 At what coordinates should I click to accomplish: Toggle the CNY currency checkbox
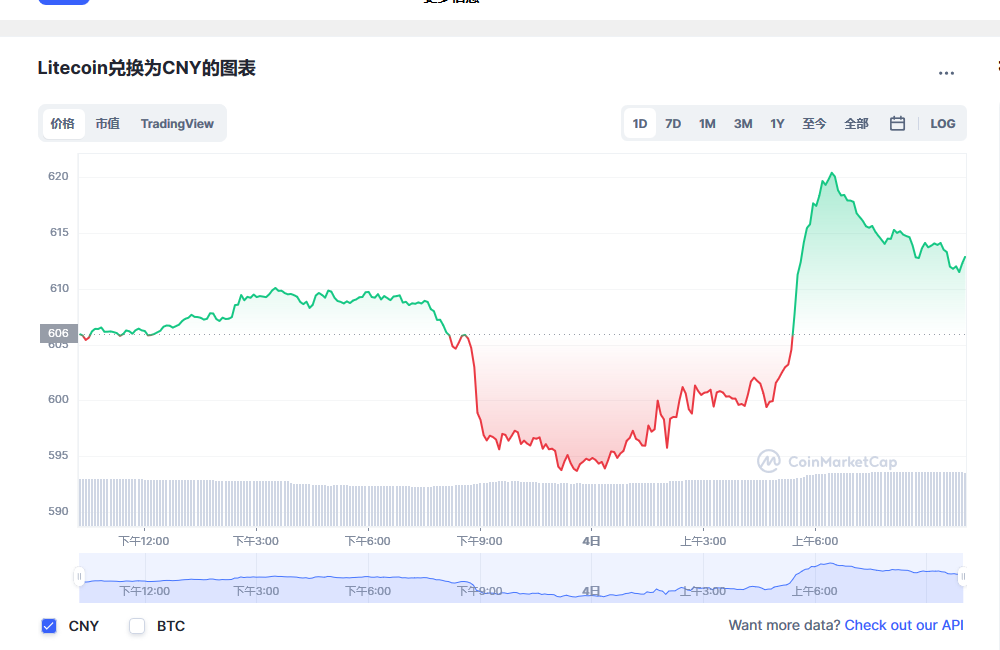tap(49, 626)
